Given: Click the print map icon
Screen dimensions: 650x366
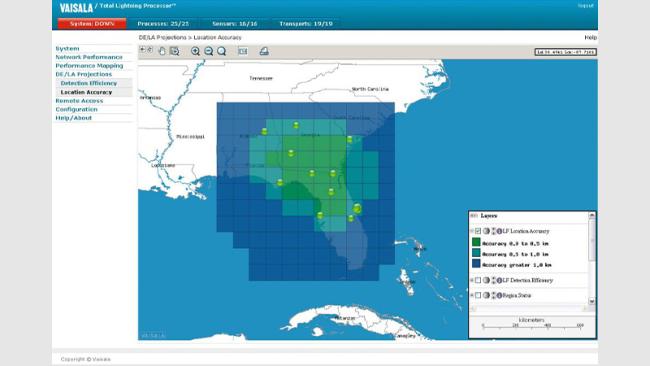Looking at the screenshot, I should 264,51.
